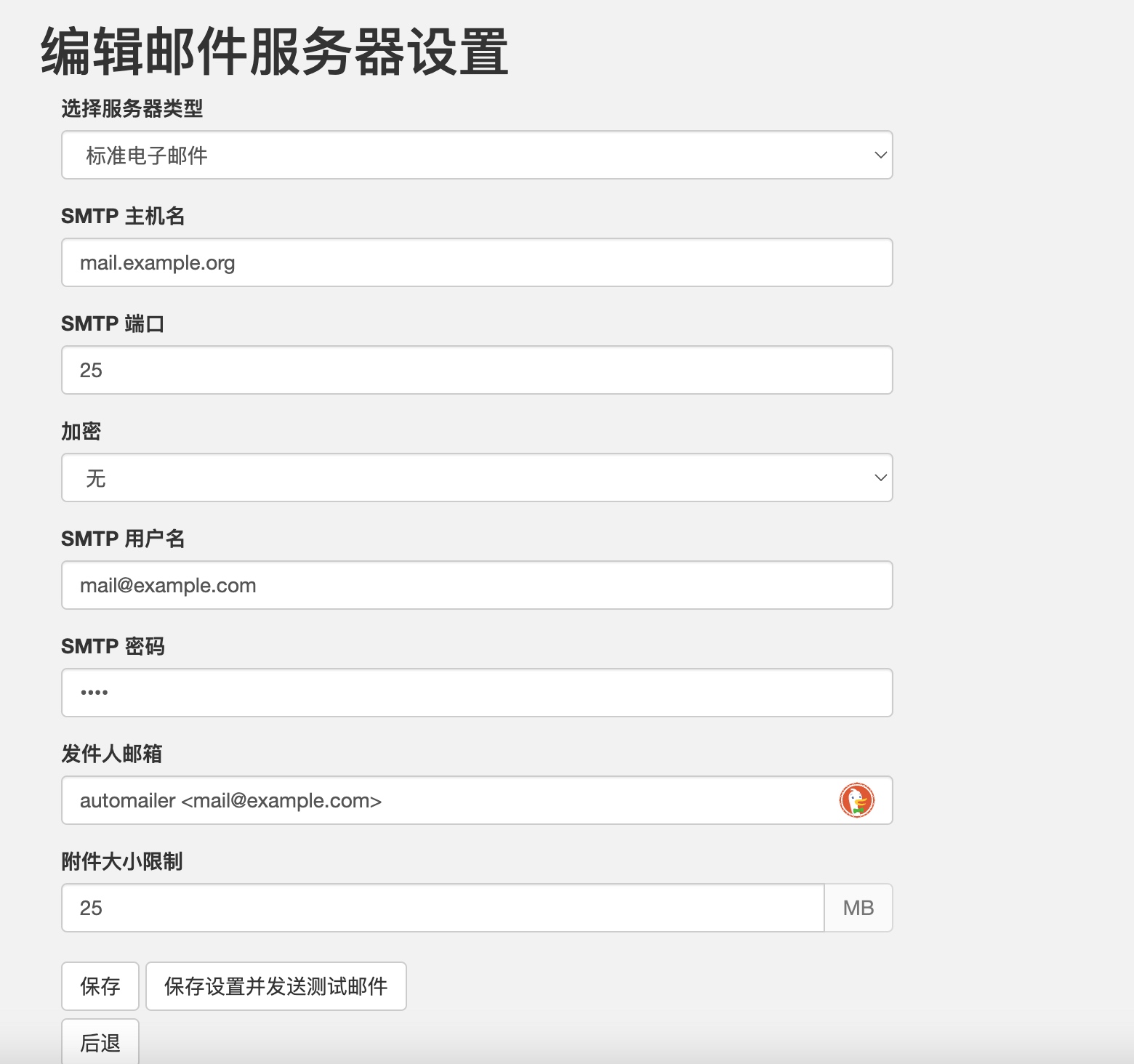Click the SMTP 主机名 field label
Image resolution: width=1134 pixels, height=1064 pixels.
click(124, 216)
